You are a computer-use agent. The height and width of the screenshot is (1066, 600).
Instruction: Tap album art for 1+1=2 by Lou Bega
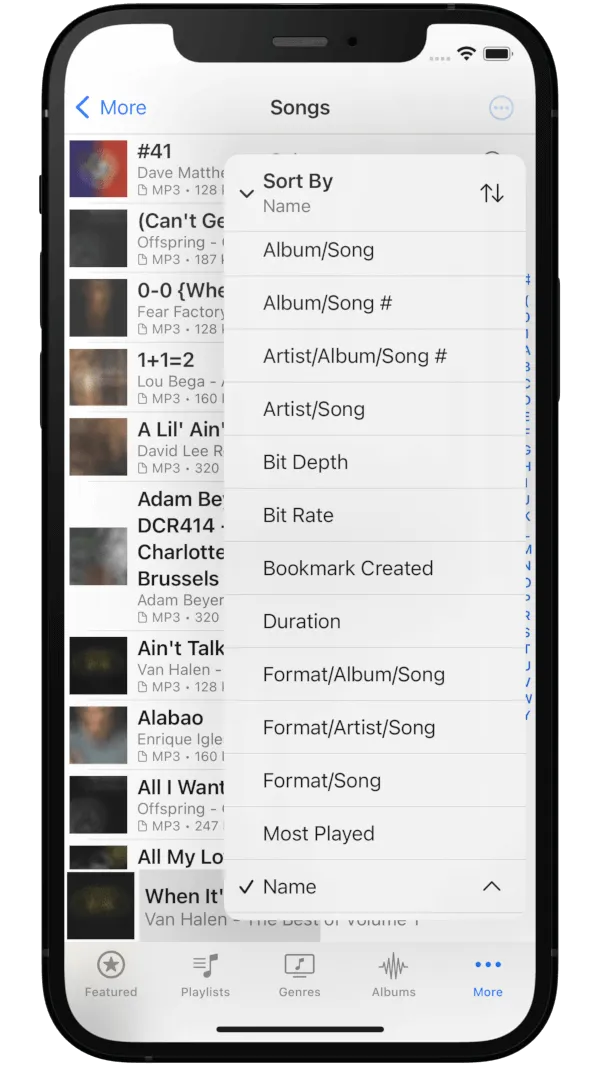click(x=99, y=377)
